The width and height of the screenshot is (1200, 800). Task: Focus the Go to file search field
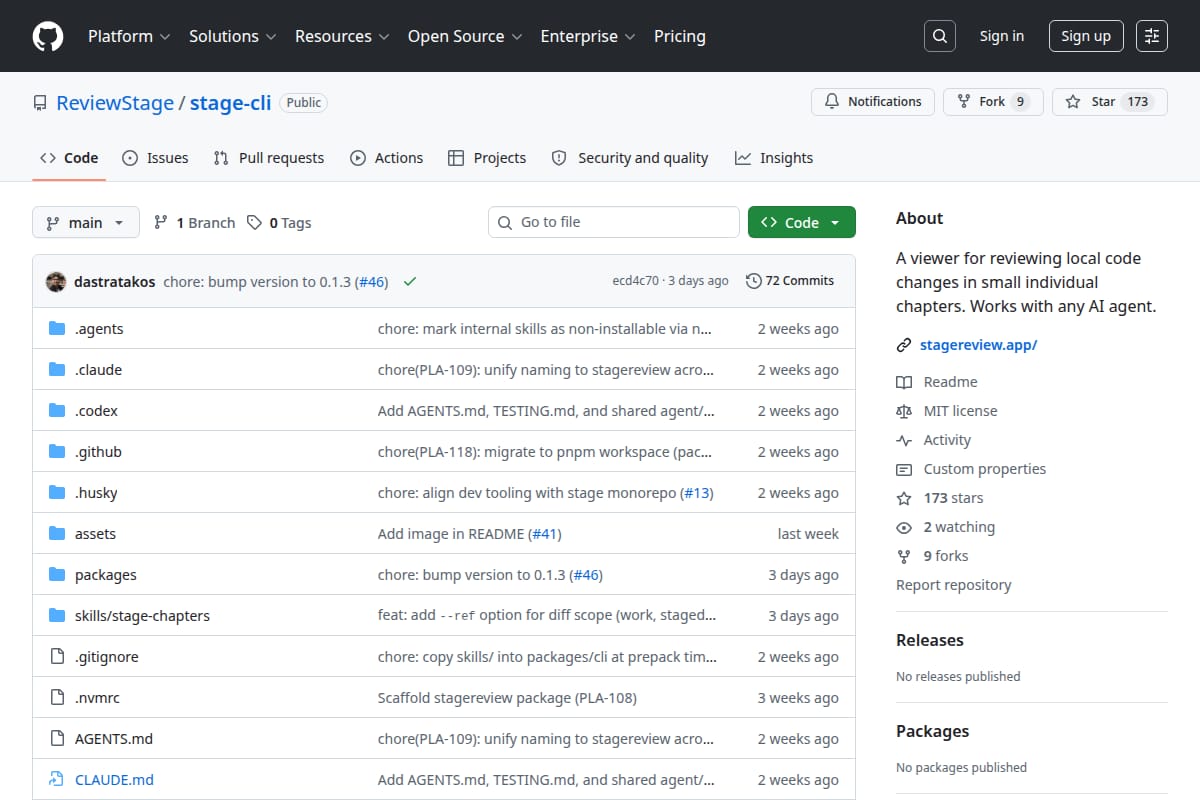click(x=614, y=222)
